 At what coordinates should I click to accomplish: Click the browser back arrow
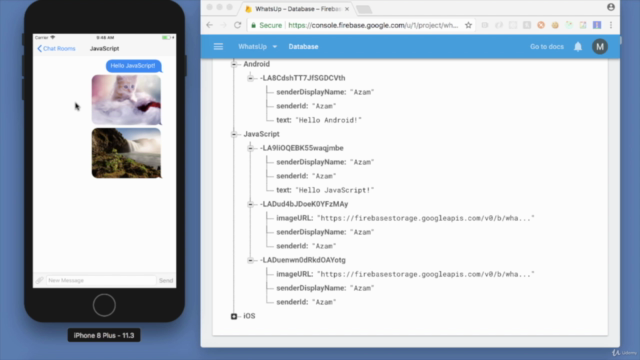click(x=210, y=25)
